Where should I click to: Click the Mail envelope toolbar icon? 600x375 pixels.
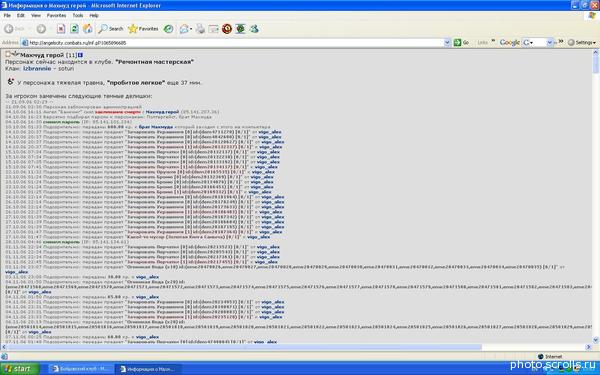[184, 29]
